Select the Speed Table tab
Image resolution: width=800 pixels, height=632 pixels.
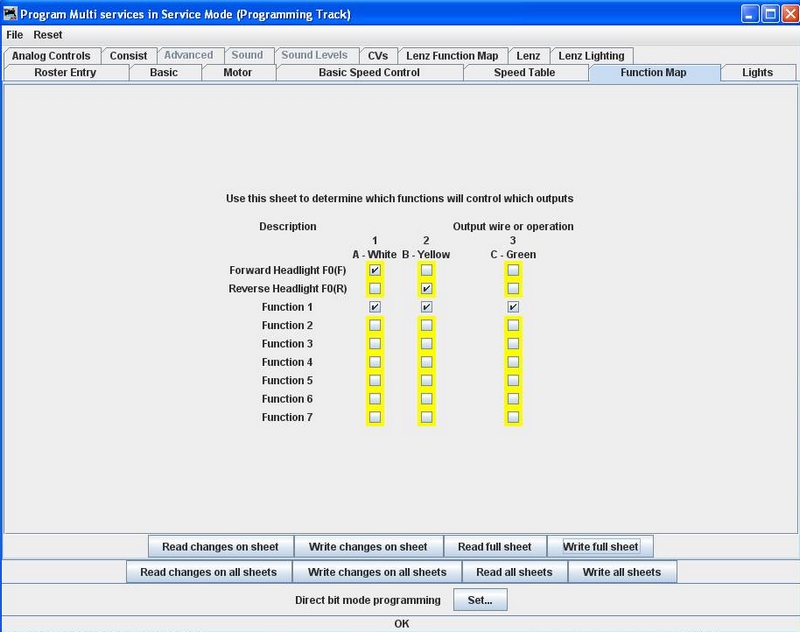524,72
